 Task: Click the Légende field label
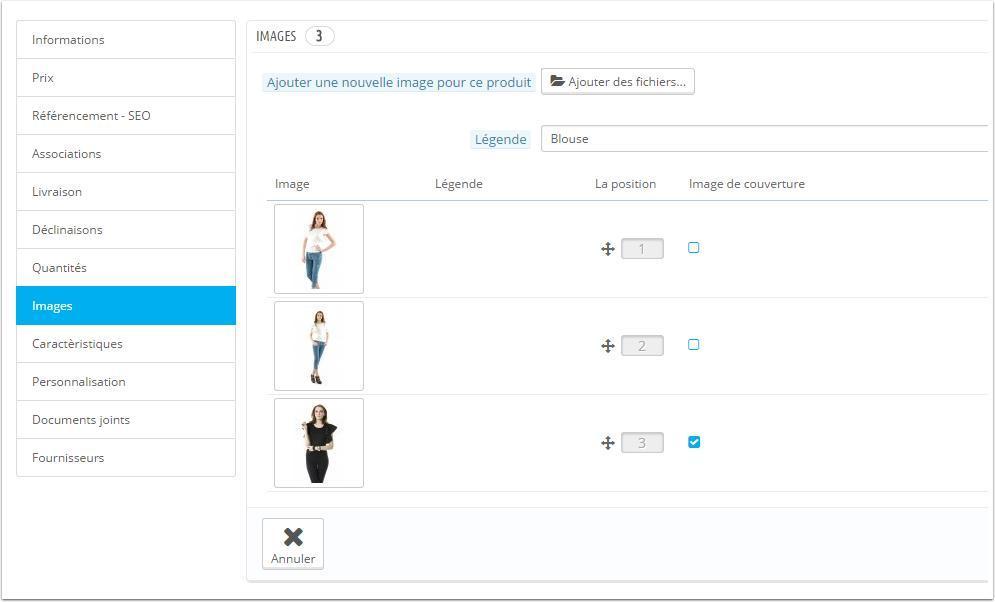[501, 139]
